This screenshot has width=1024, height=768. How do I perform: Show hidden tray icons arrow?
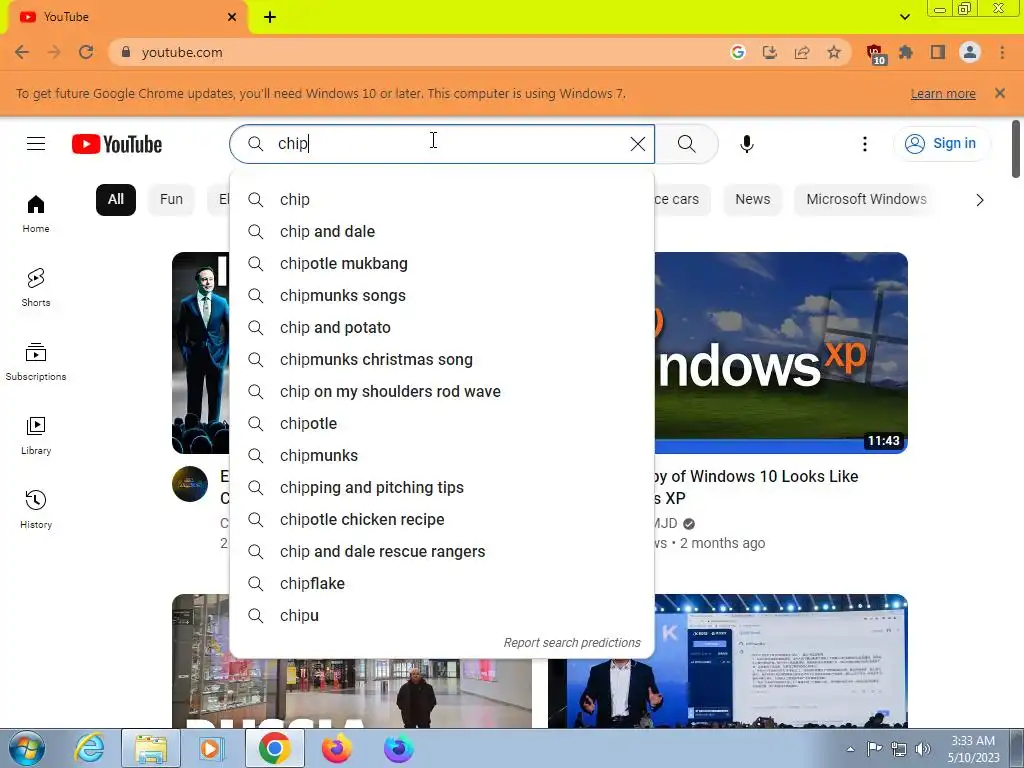[850, 749]
